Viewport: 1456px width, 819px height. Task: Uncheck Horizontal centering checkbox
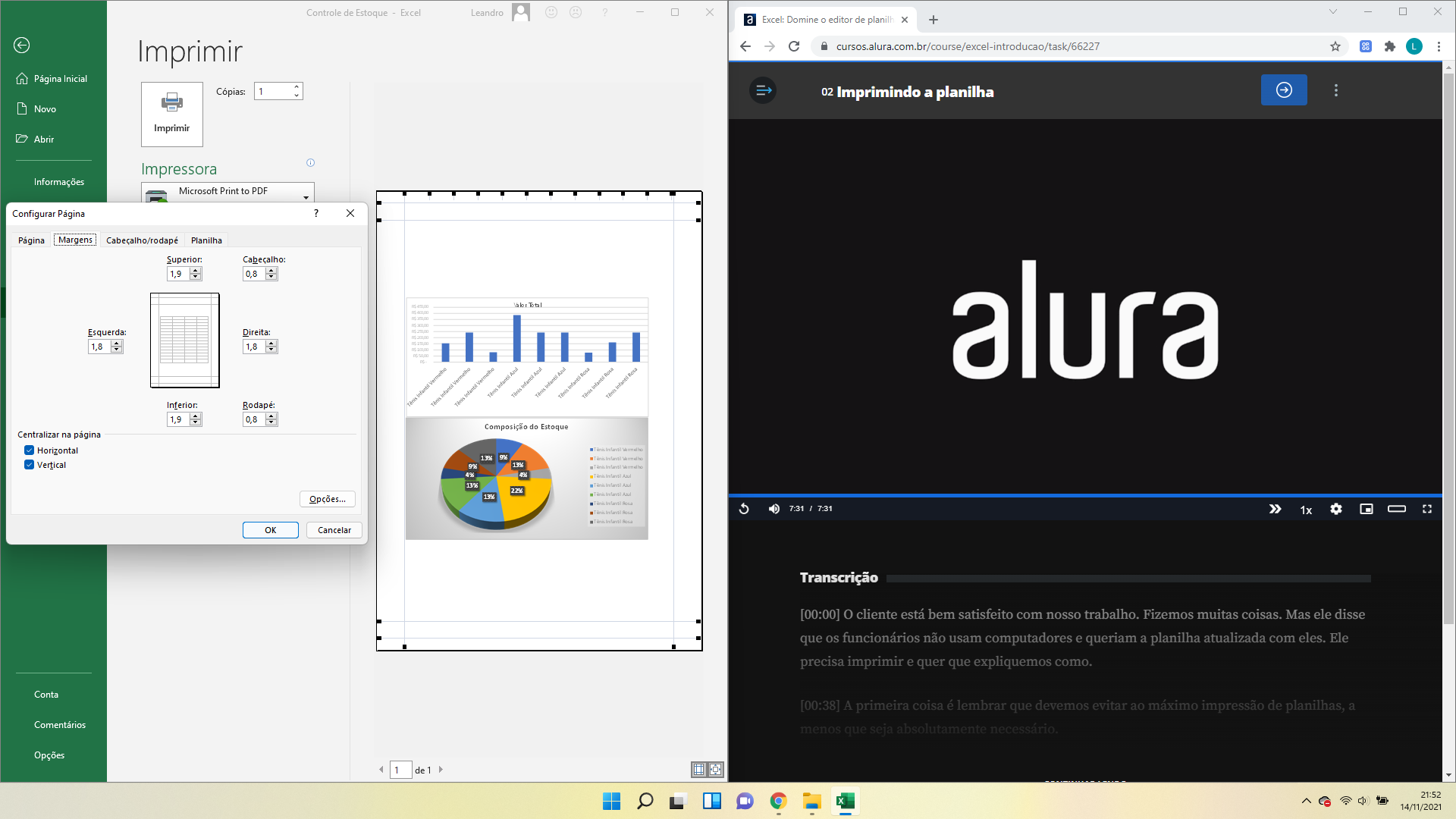(x=29, y=450)
